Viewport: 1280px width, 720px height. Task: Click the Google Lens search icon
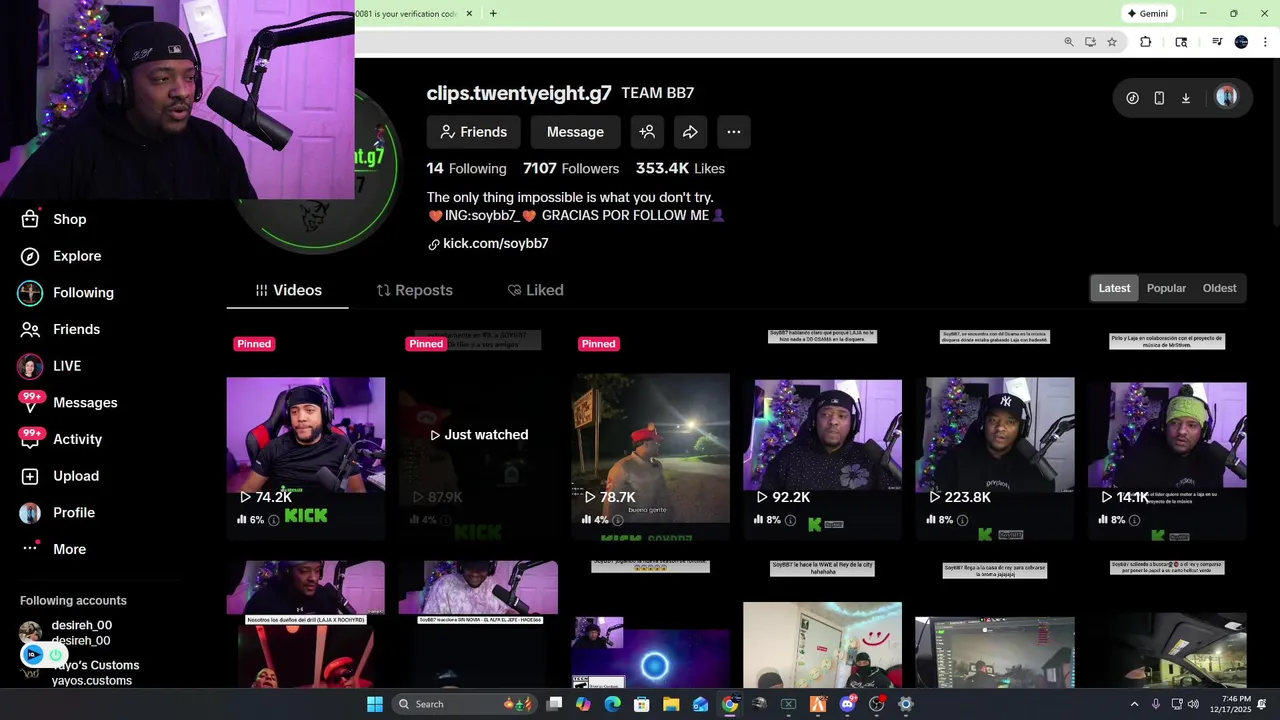coord(1181,42)
